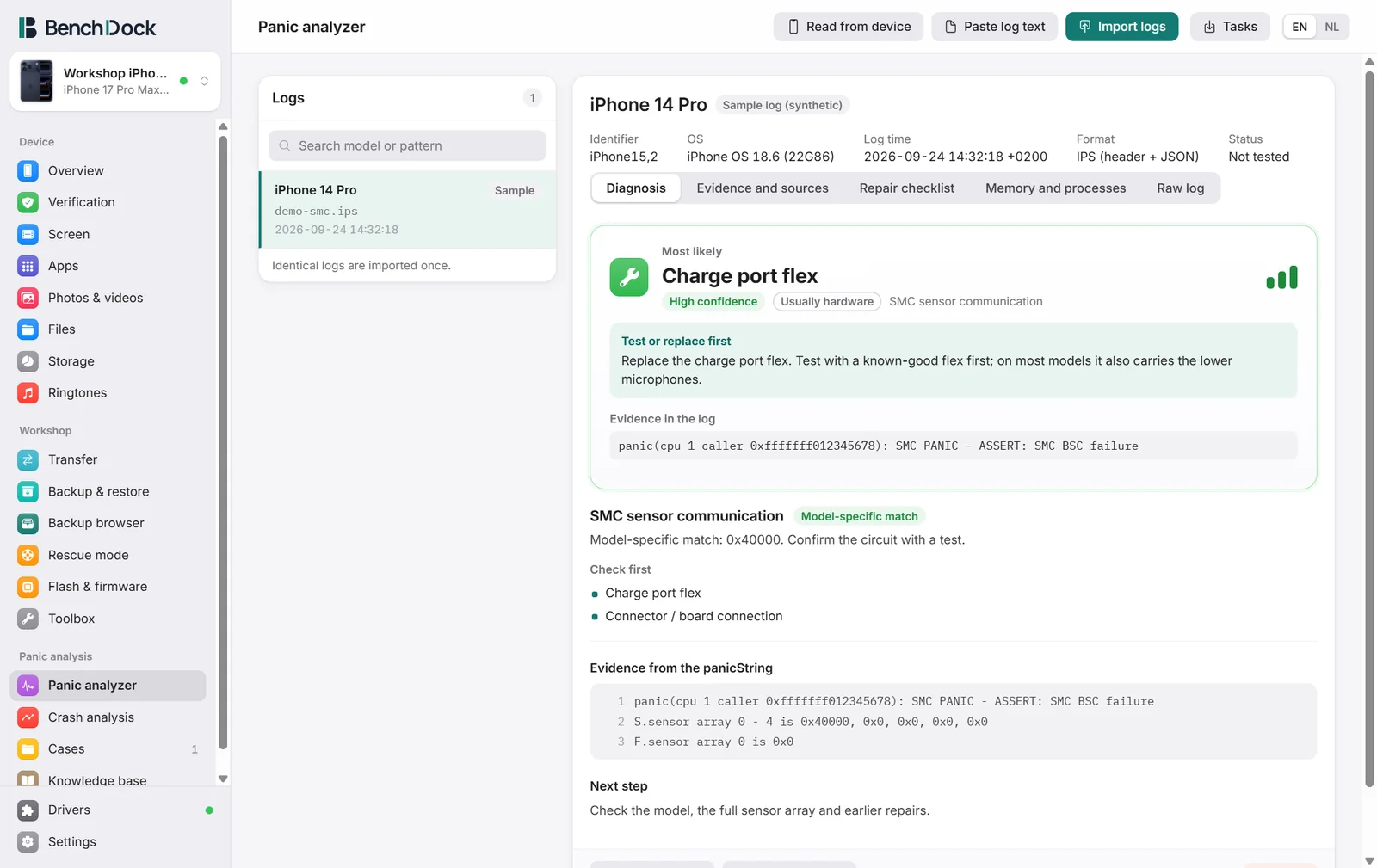
Task: Select the Storage icon
Action: (x=28, y=361)
